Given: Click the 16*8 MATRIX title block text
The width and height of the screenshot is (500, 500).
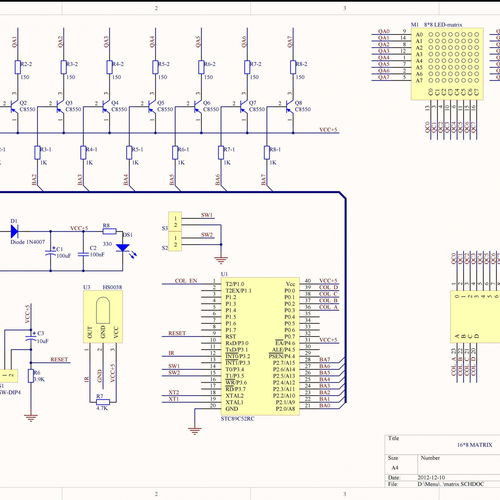Looking at the screenshot, I should [474, 445].
